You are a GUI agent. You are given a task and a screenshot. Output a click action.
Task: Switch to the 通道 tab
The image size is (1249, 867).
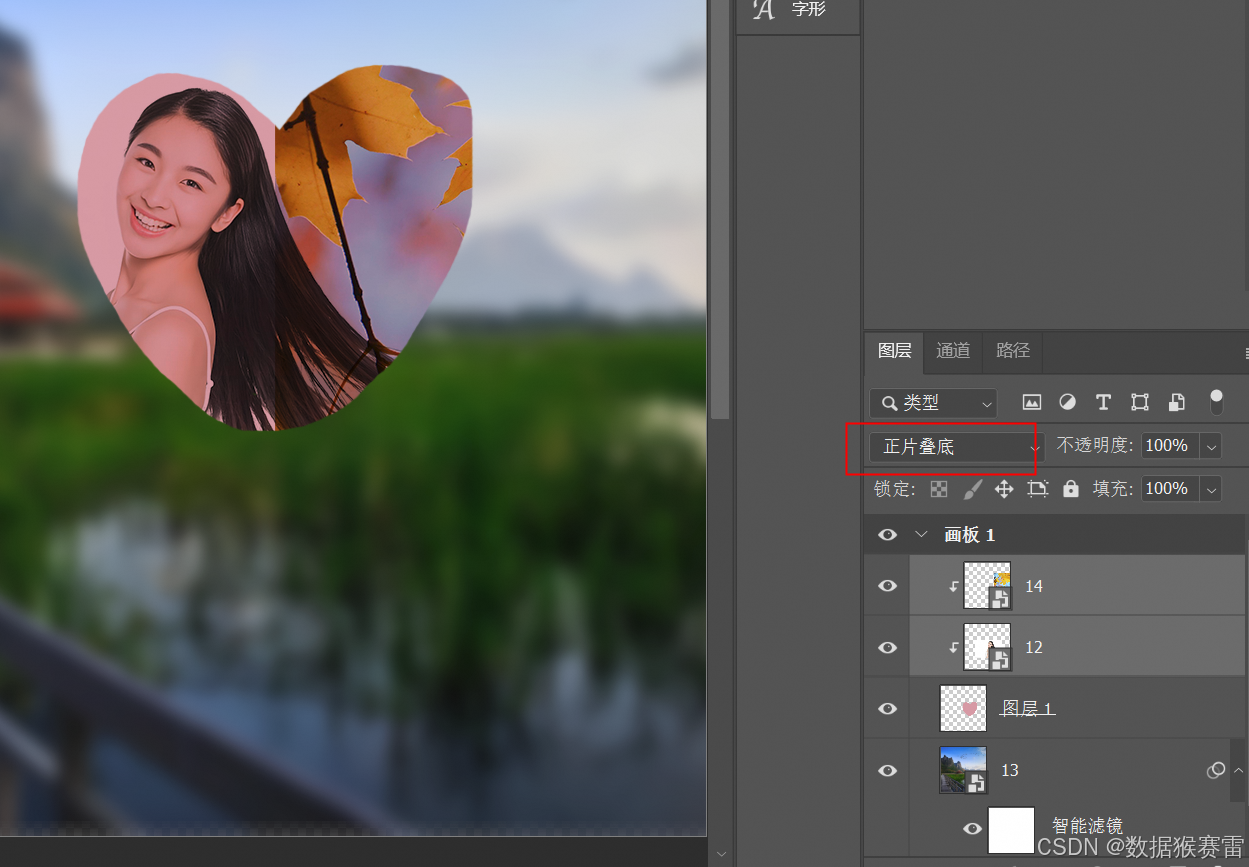tap(953, 351)
